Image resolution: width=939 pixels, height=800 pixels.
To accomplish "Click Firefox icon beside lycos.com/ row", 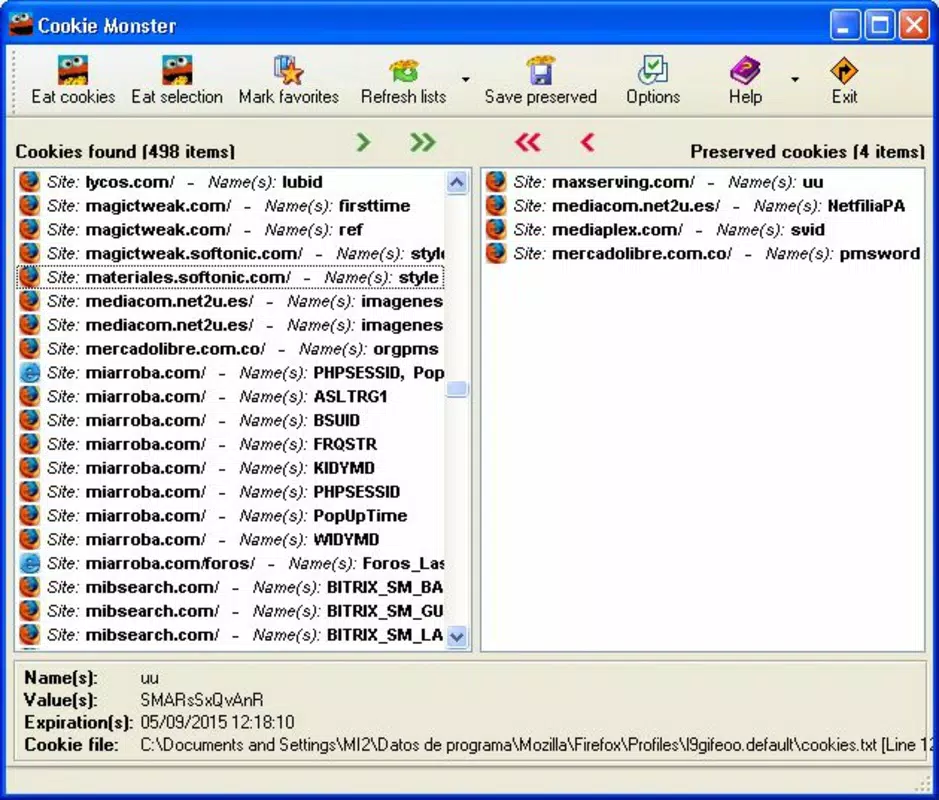I will point(29,181).
